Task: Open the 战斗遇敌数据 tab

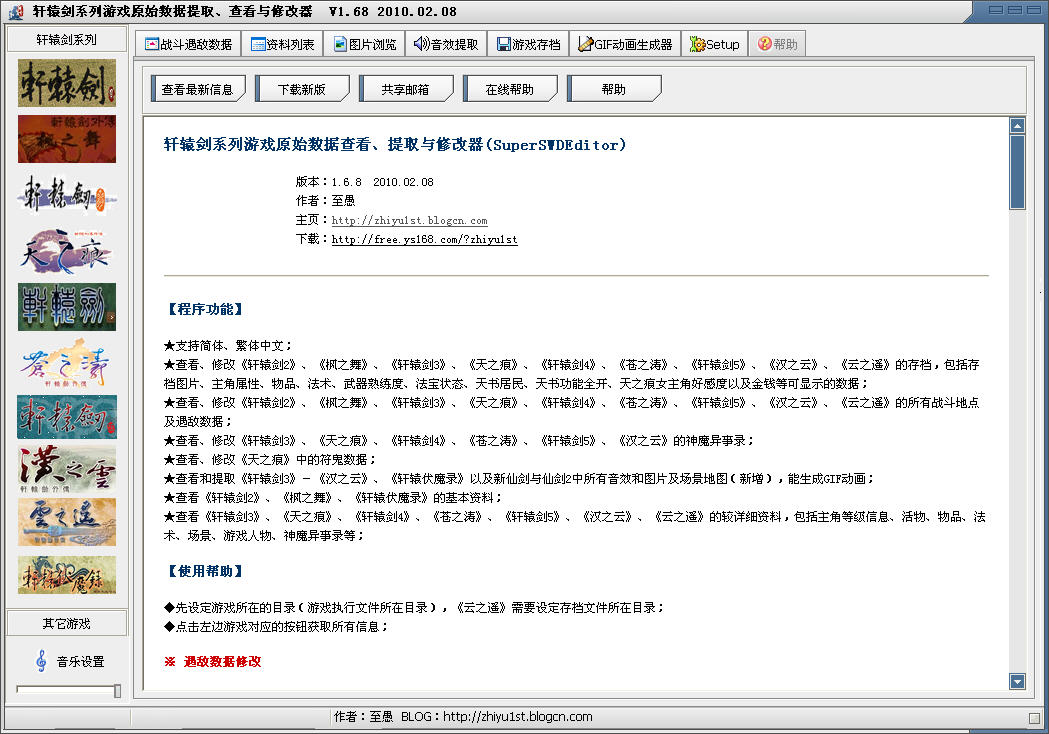Action: click(x=188, y=44)
